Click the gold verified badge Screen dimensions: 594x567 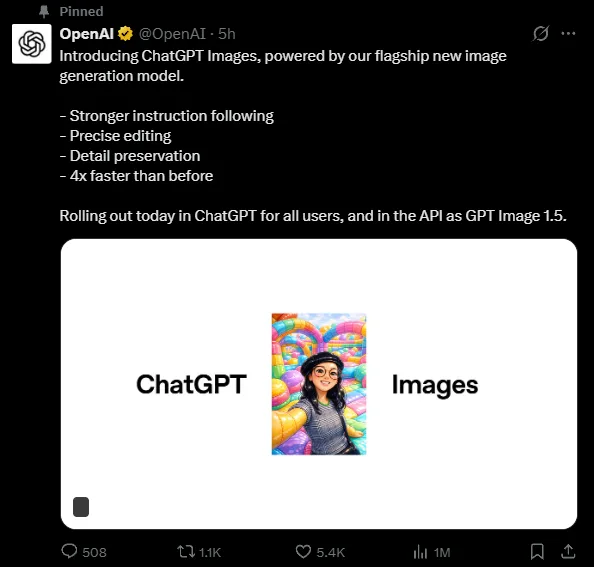click(x=125, y=34)
